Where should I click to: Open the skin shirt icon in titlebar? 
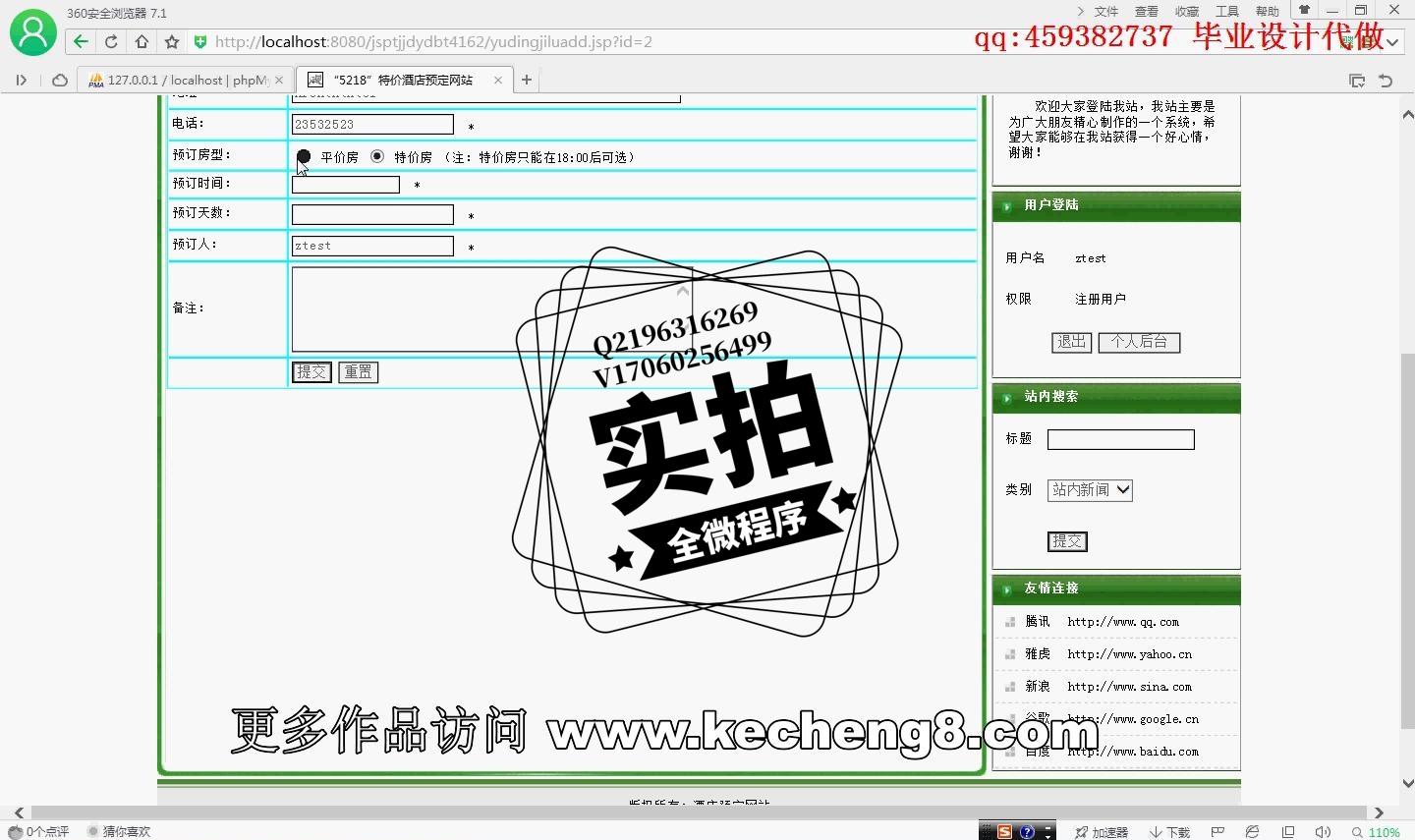point(1305,10)
